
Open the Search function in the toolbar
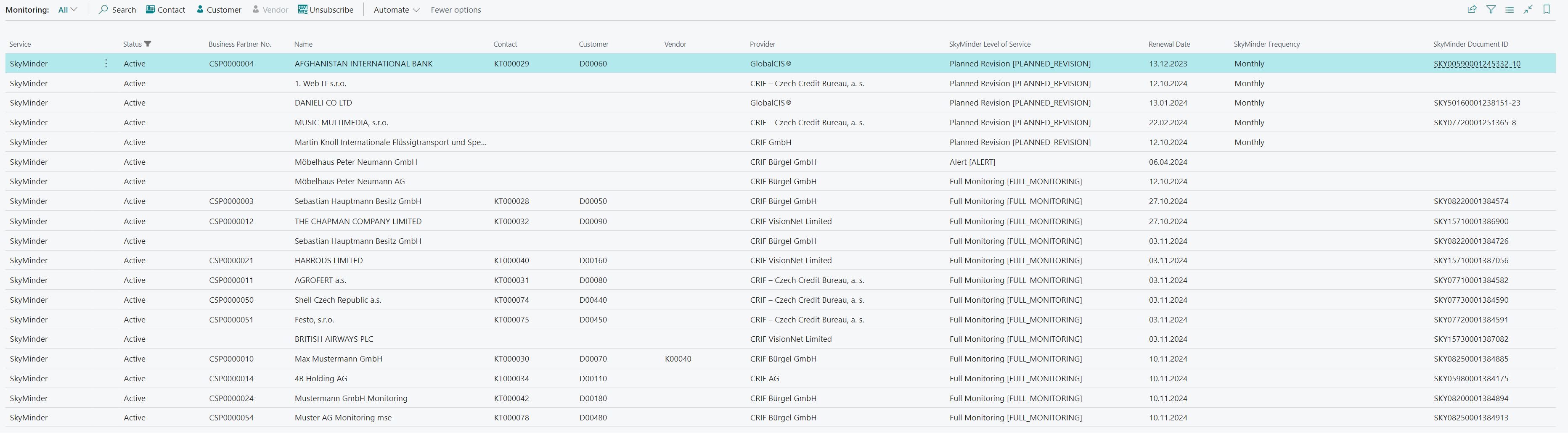pyautogui.click(x=116, y=10)
